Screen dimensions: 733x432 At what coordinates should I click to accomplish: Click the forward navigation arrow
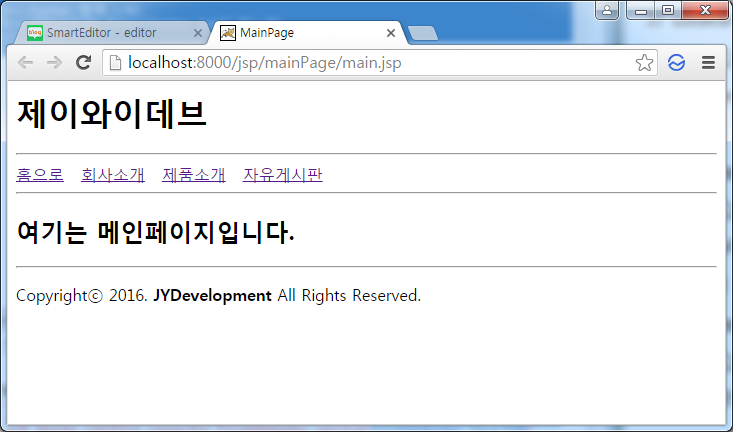coord(54,63)
